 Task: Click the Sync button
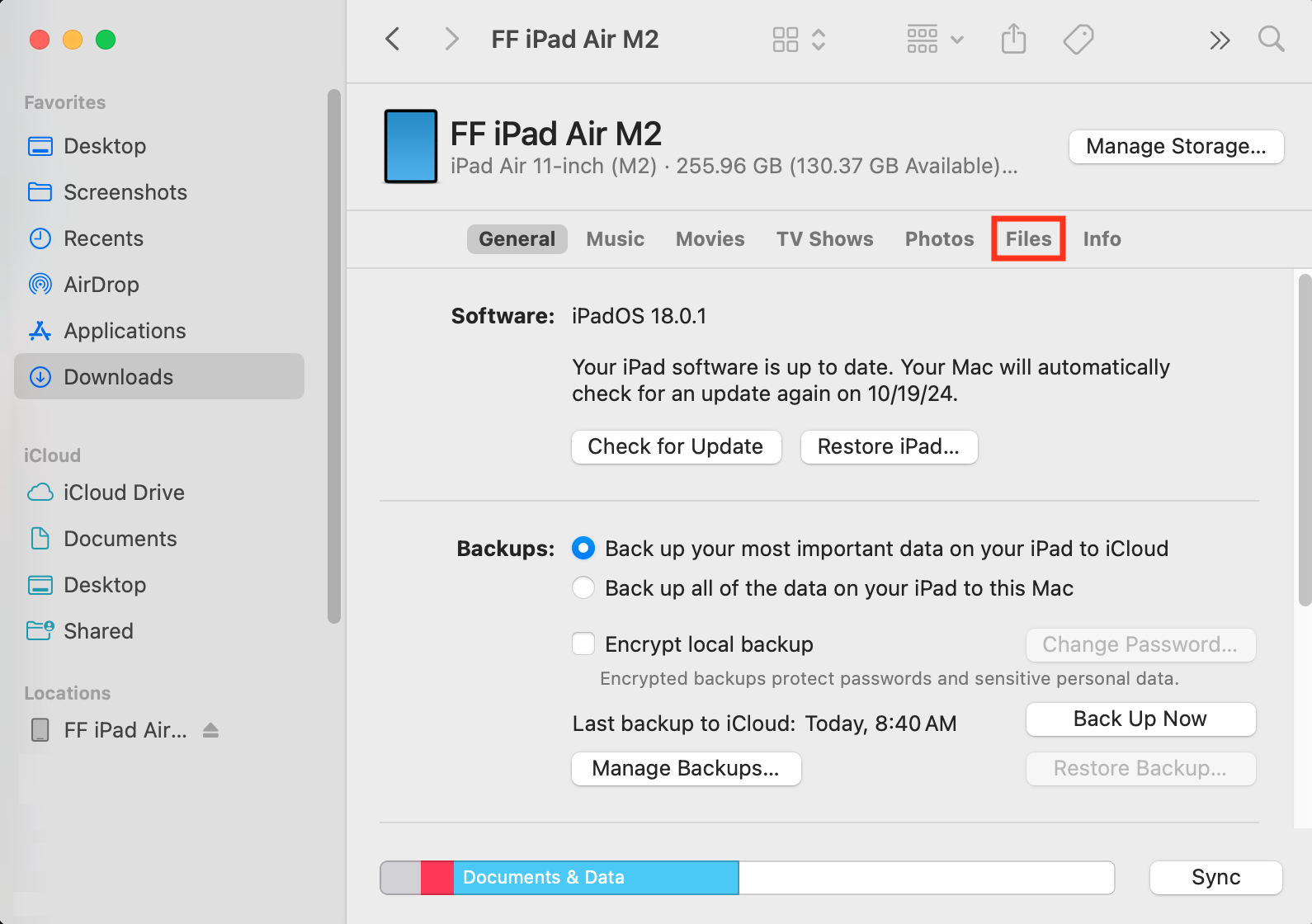[1215, 878]
